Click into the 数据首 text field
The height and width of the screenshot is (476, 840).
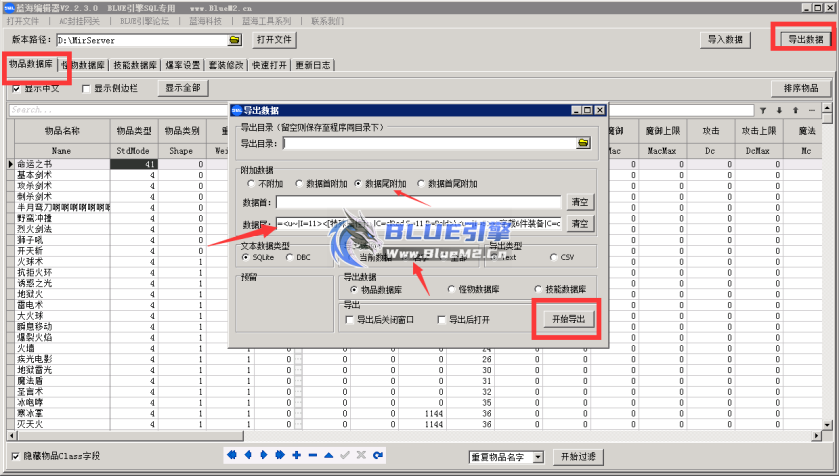point(425,201)
